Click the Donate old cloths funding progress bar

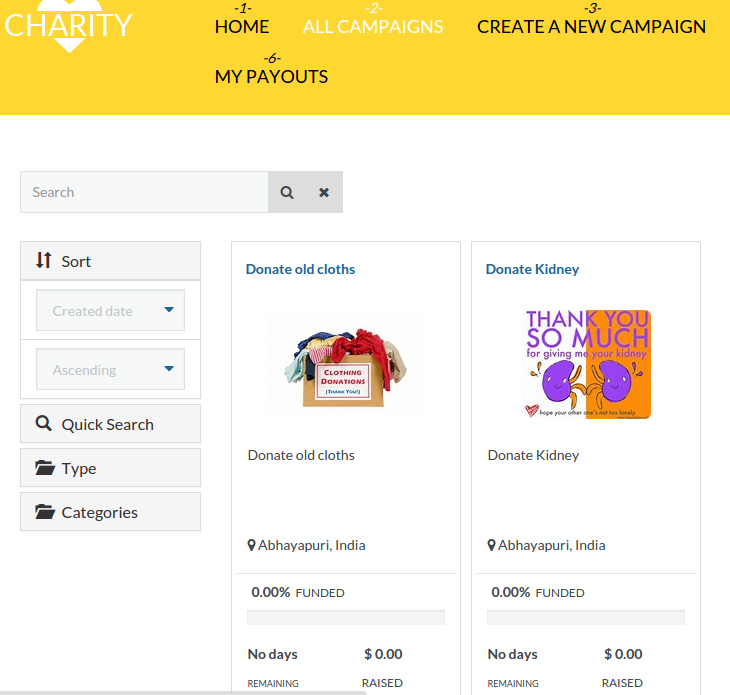346,617
